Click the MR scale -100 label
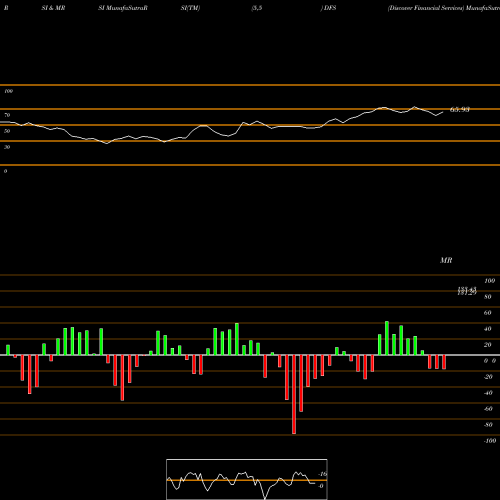 click(490, 441)
